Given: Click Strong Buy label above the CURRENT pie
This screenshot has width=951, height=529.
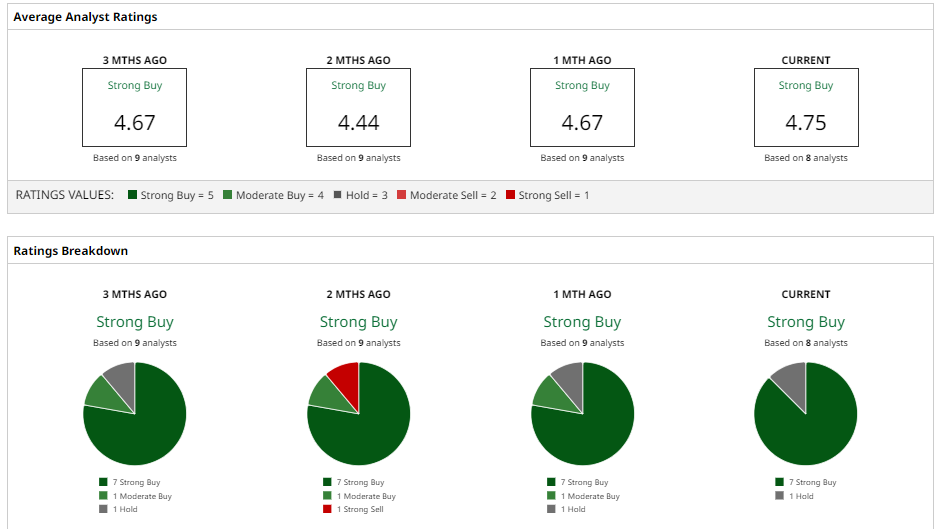Looking at the screenshot, I should coord(806,322).
